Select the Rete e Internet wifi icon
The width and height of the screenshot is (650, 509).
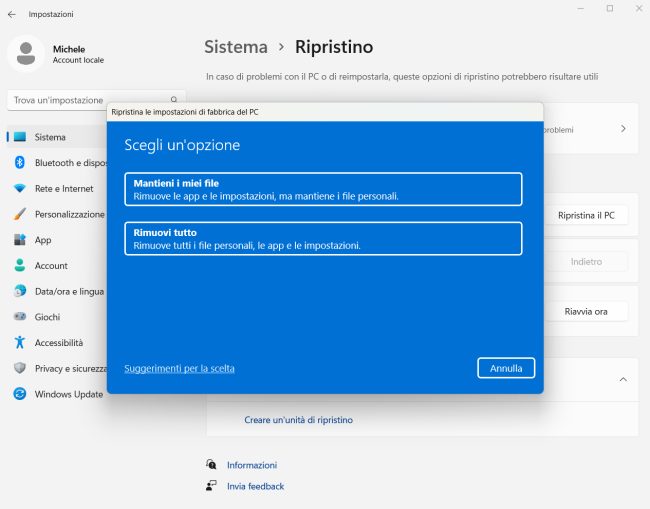pos(19,188)
